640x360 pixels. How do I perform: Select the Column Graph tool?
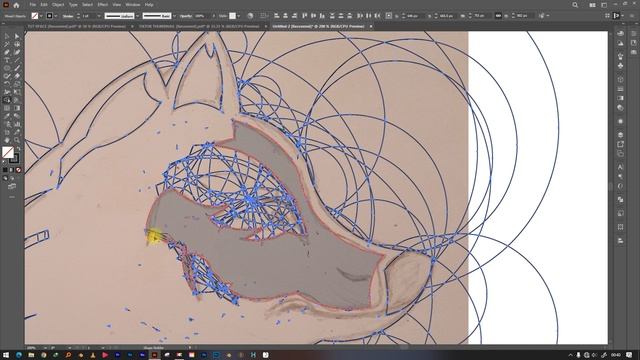tap(17, 124)
